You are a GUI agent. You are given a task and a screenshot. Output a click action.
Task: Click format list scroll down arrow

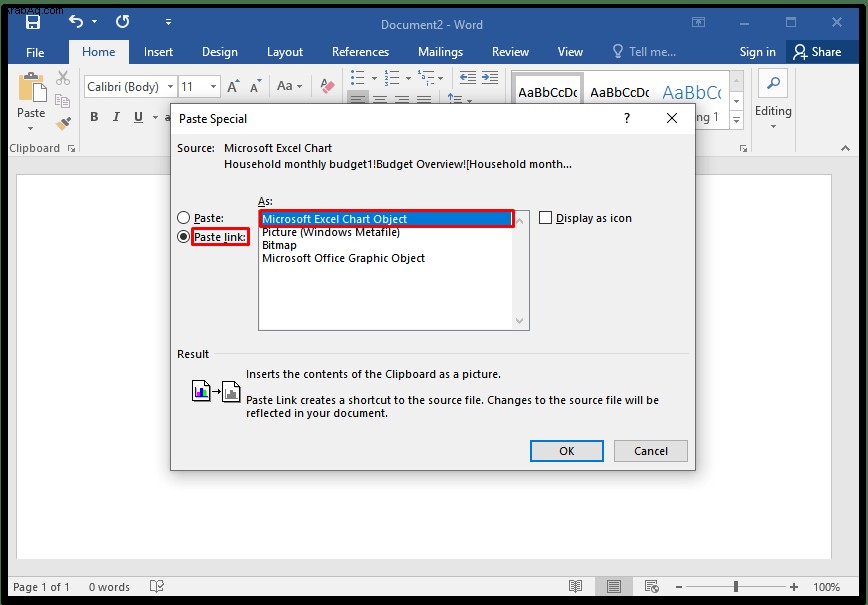coord(519,320)
